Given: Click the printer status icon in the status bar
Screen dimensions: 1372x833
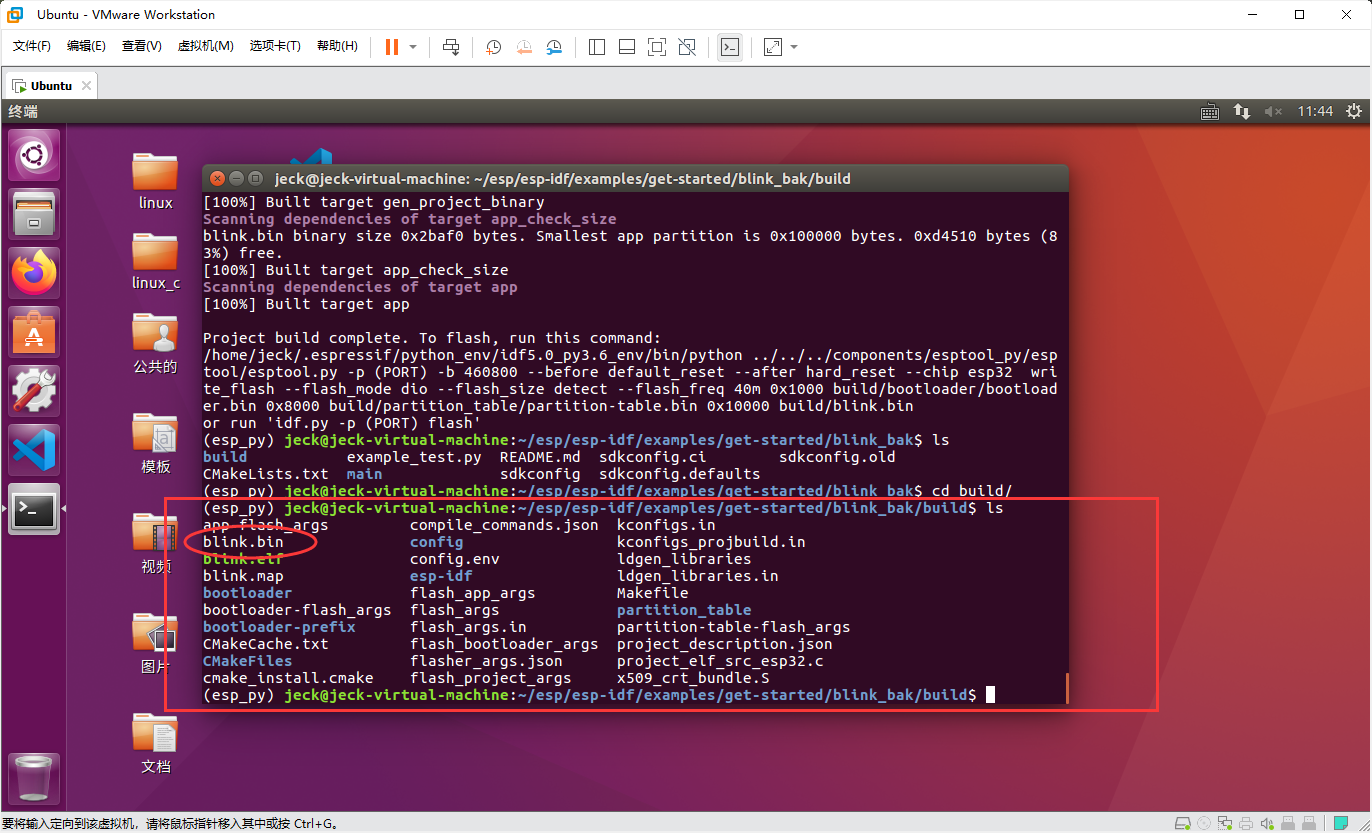Looking at the screenshot, I should point(1246,823).
